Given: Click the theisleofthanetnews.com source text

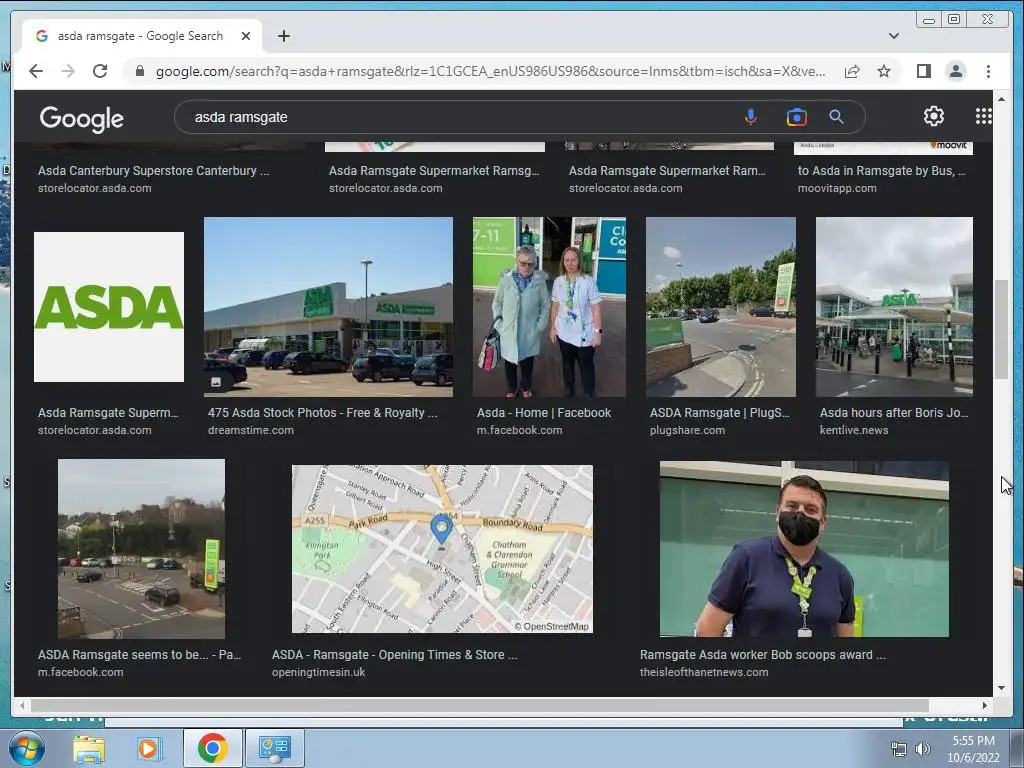Looking at the screenshot, I should pyautogui.click(x=704, y=672).
